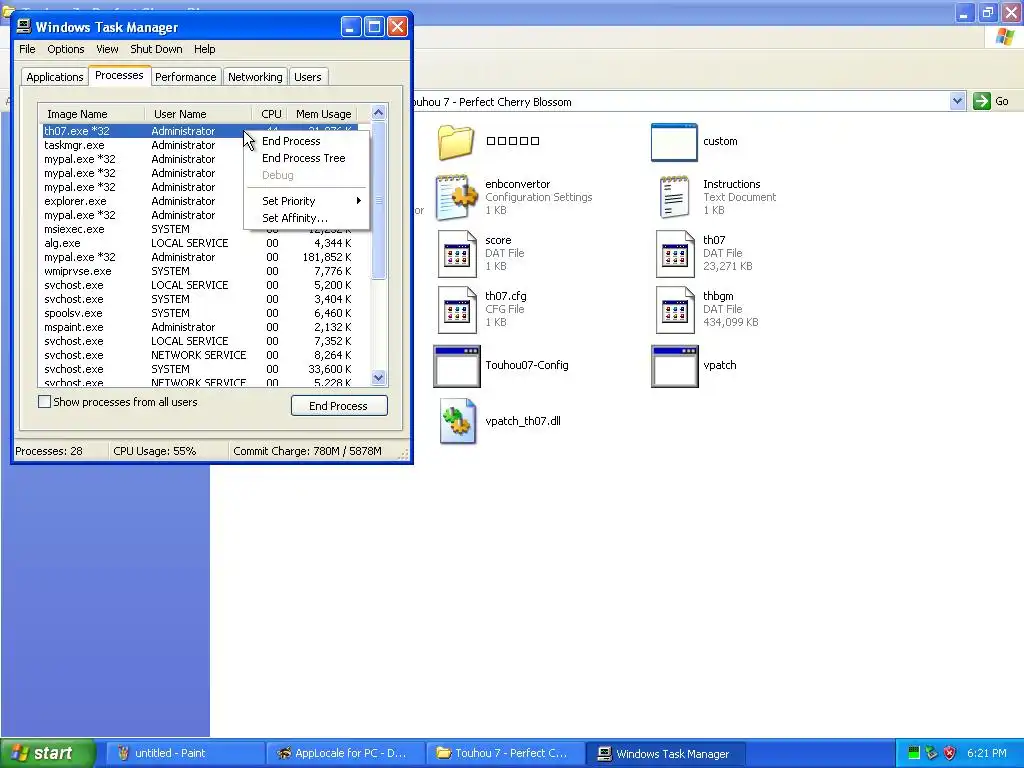Open the Windows start button
Screen dimensions: 1024x768
pyautogui.click(x=48, y=753)
